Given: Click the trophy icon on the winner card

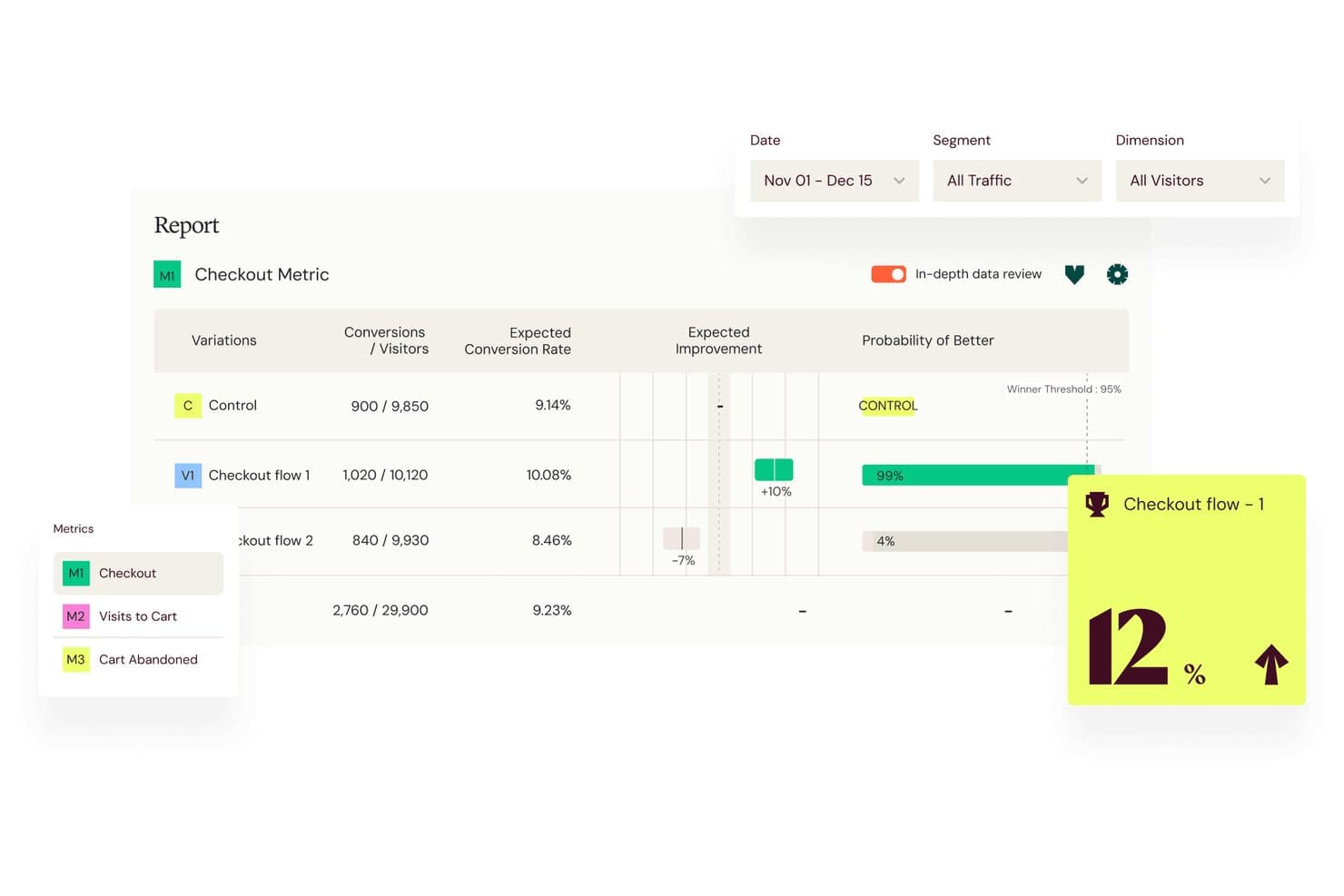Looking at the screenshot, I should tap(1097, 504).
